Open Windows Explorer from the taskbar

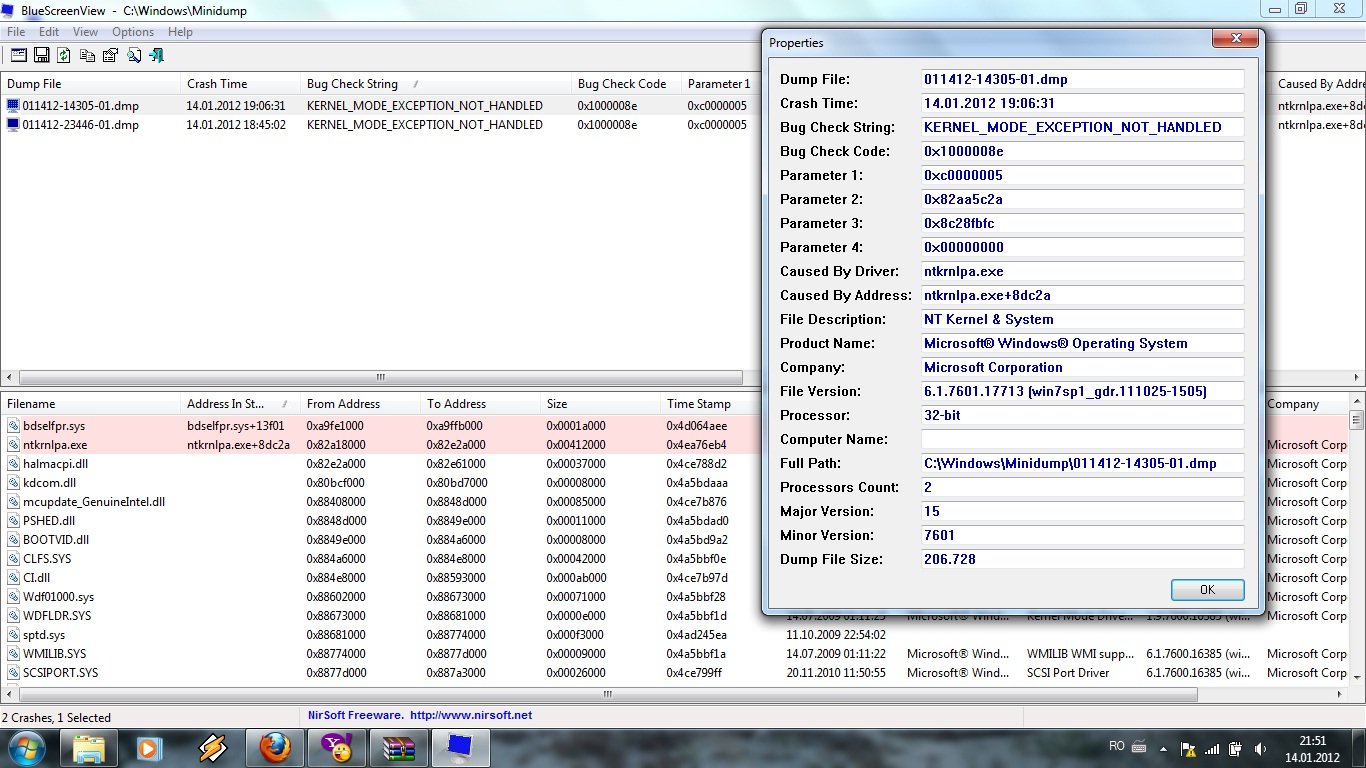(89, 748)
